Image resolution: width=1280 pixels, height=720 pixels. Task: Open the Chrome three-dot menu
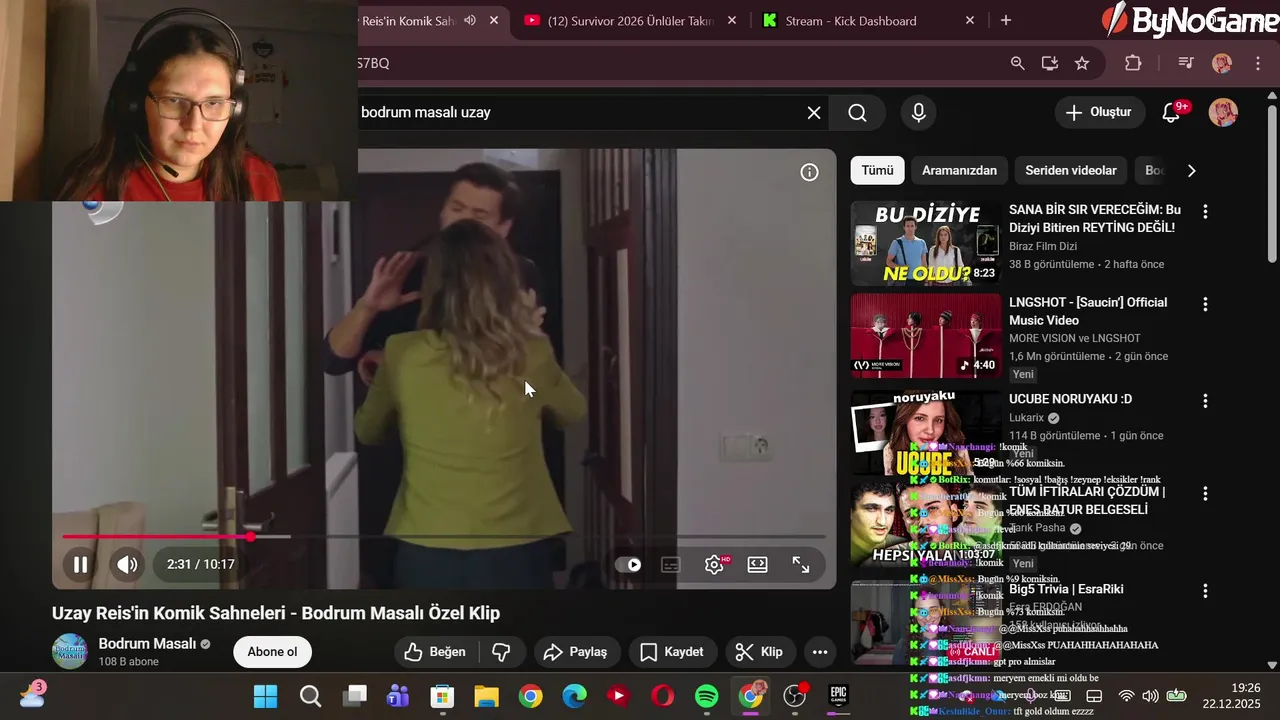(x=1258, y=63)
